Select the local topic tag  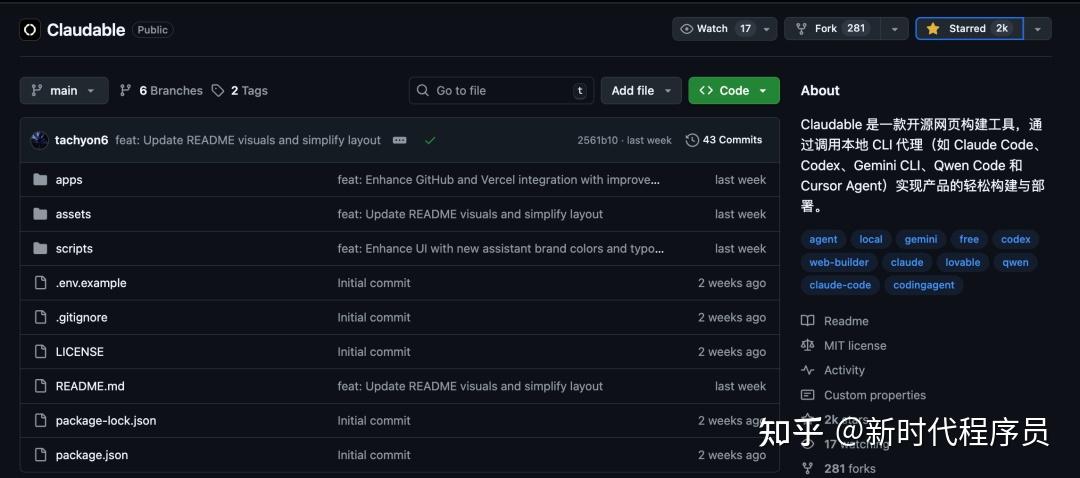coord(871,240)
